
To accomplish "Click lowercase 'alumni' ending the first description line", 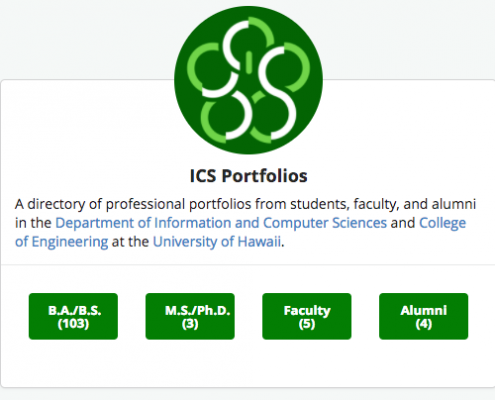I will [x=454, y=204].
